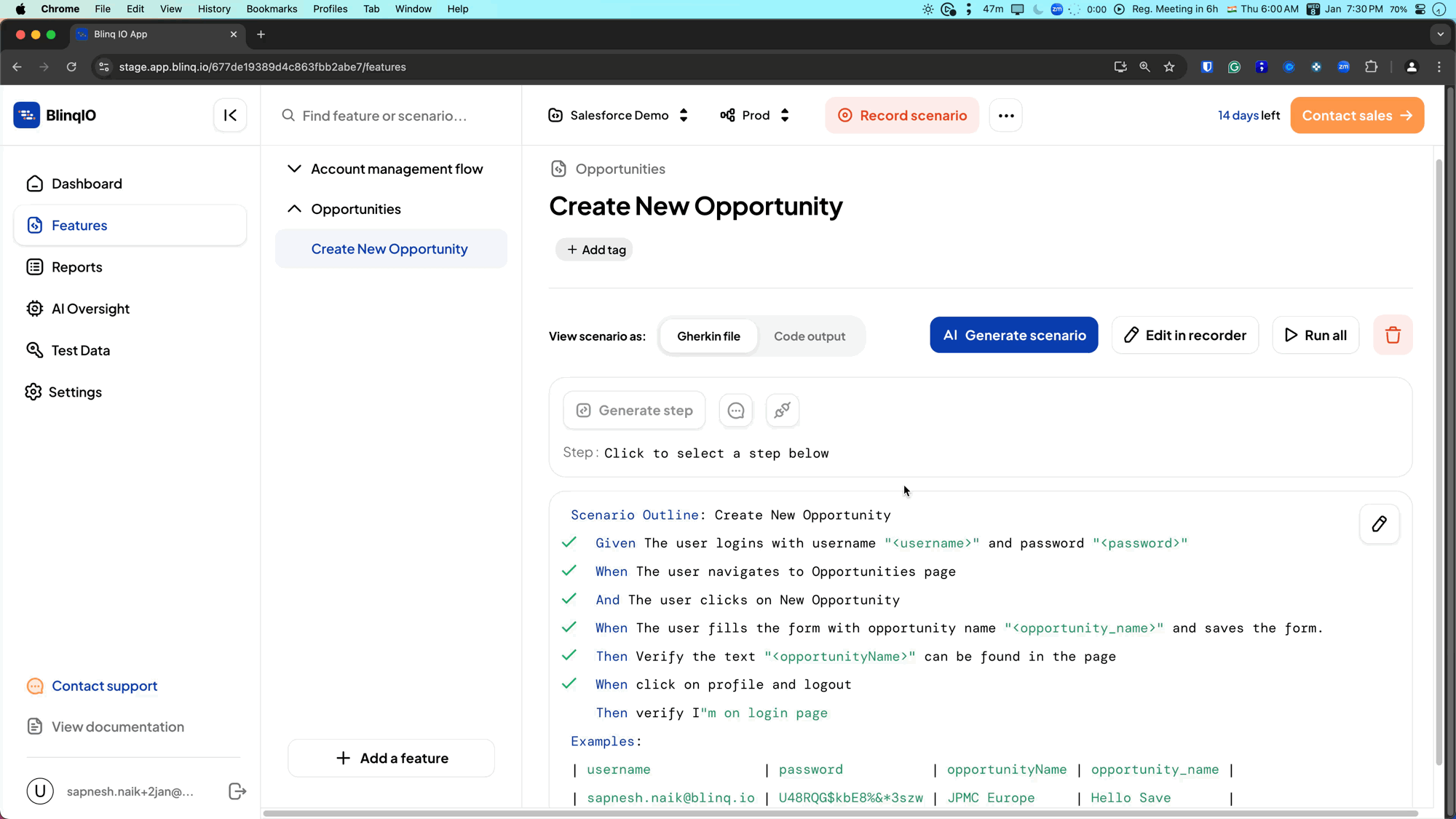Image resolution: width=1456 pixels, height=819 pixels.
Task: Collapse the sidebar with the arrow icon
Action: coord(230,115)
